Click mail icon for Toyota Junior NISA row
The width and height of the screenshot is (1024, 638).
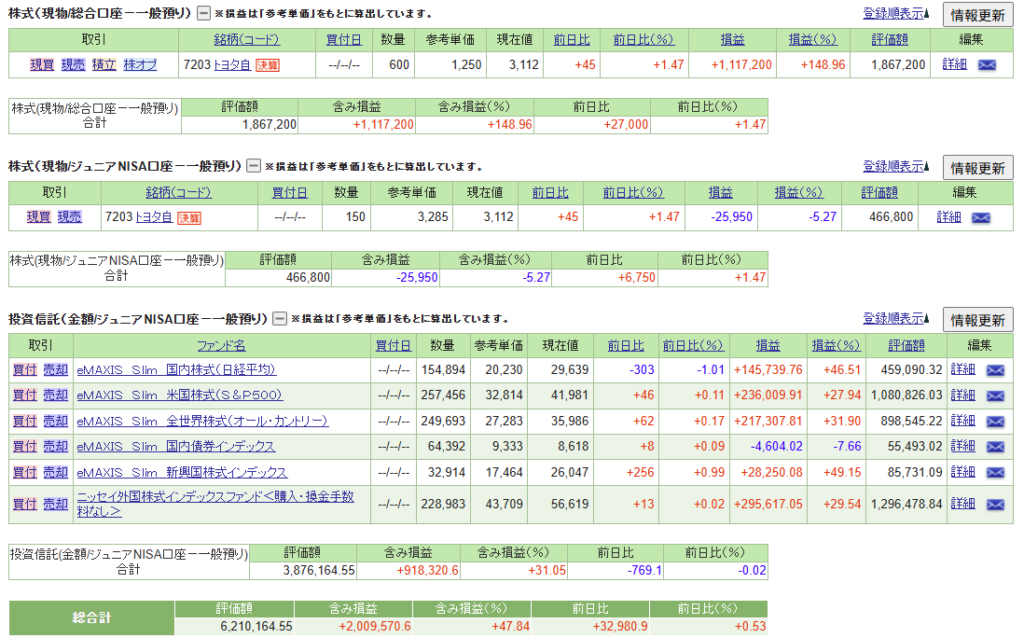(981, 217)
